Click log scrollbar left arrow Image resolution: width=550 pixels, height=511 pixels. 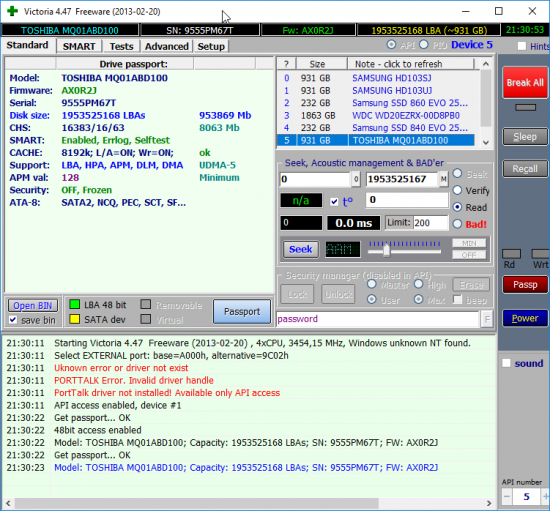tap(8, 503)
